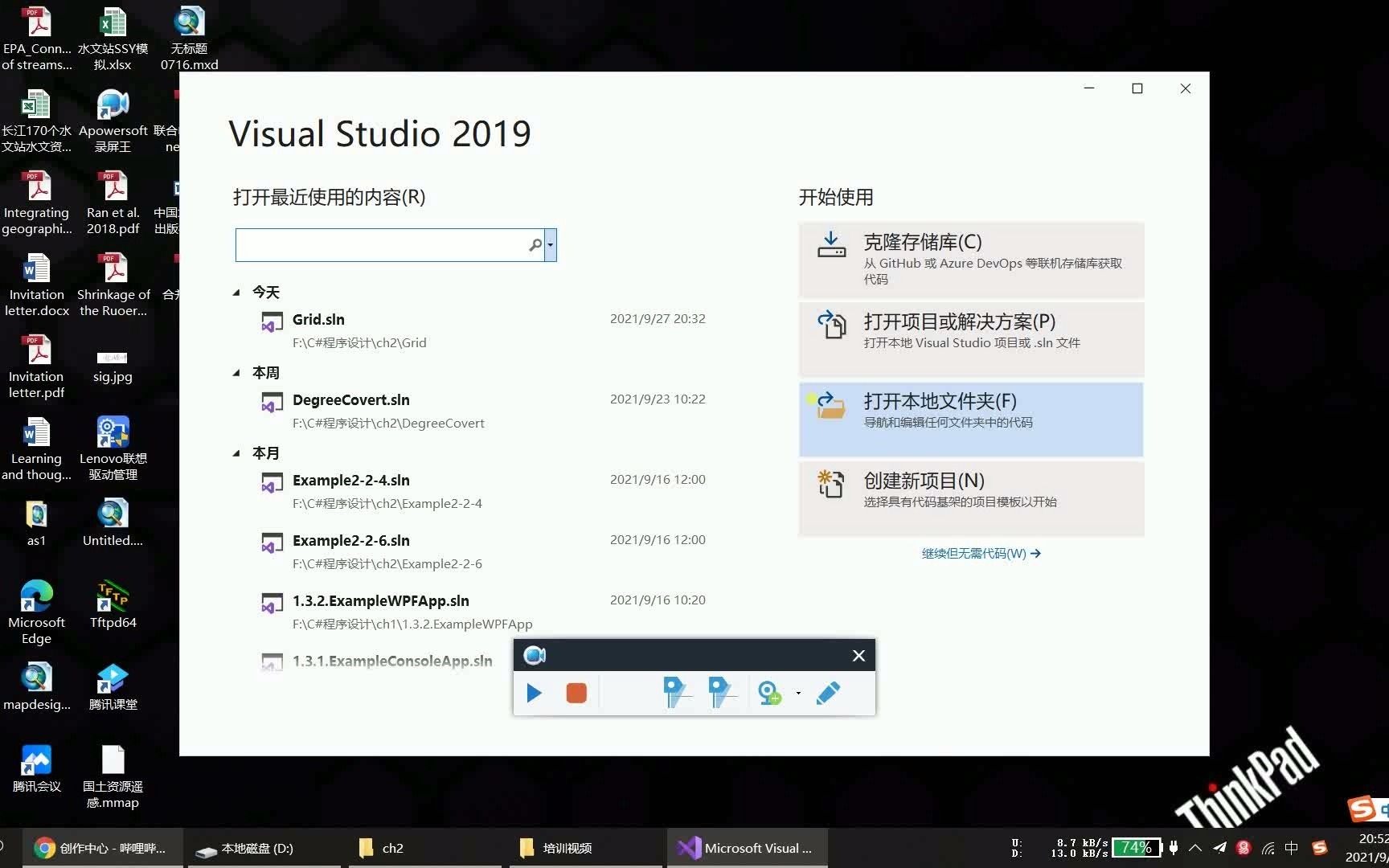Click the 中 input language indicator
1389x868 pixels.
pyautogui.click(x=1292, y=848)
